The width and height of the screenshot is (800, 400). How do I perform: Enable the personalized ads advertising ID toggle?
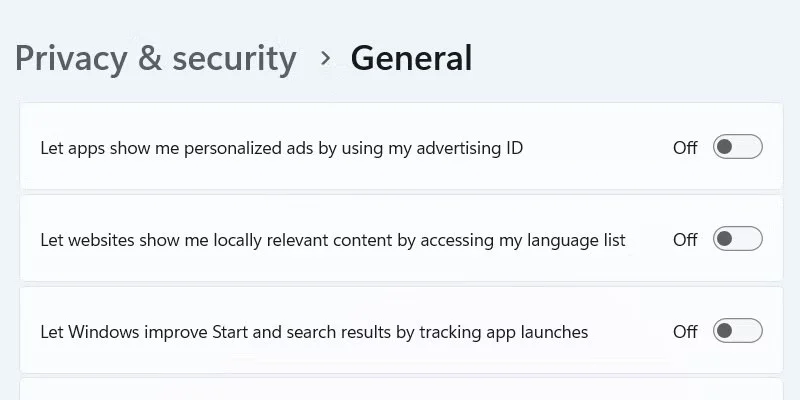pyautogui.click(x=737, y=147)
